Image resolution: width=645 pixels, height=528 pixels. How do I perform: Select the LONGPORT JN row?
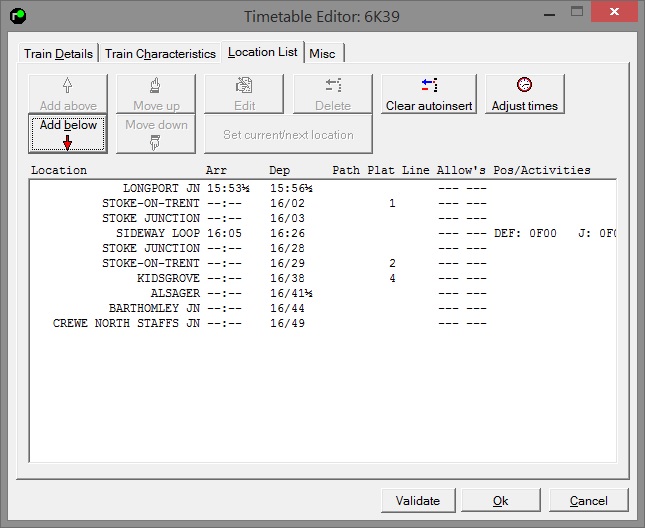coord(323,188)
